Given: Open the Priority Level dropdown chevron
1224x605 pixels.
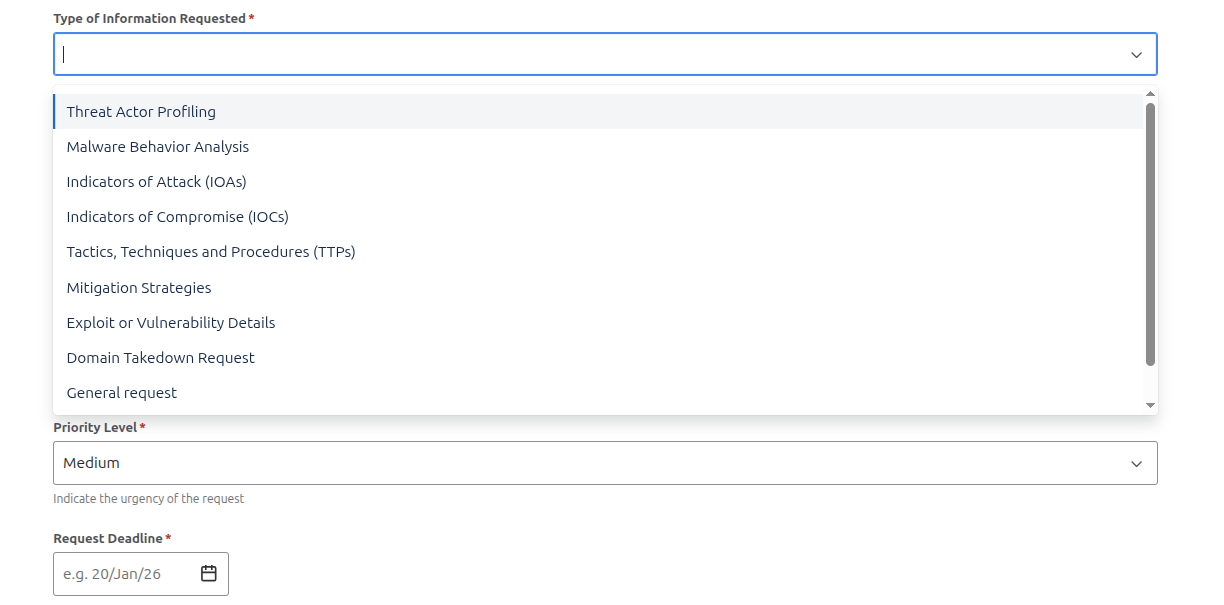Looking at the screenshot, I should click(x=1136, y=464).
